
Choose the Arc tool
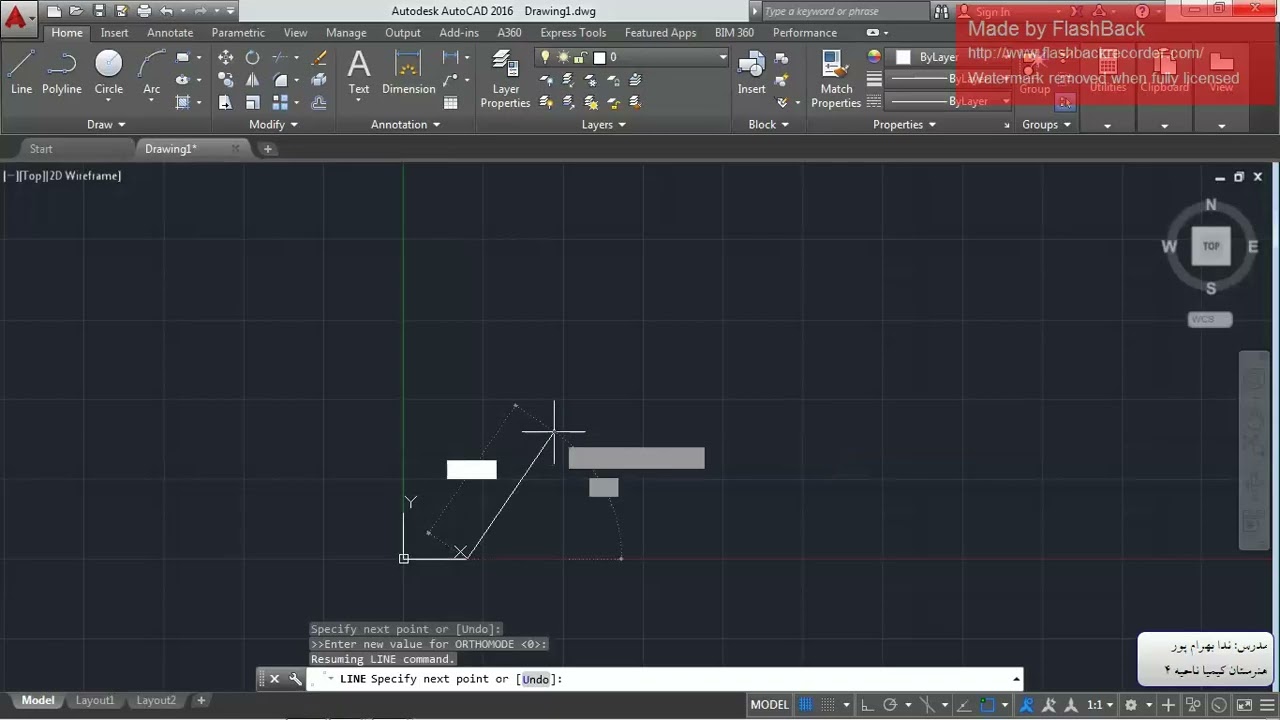[x=151, y=72]
